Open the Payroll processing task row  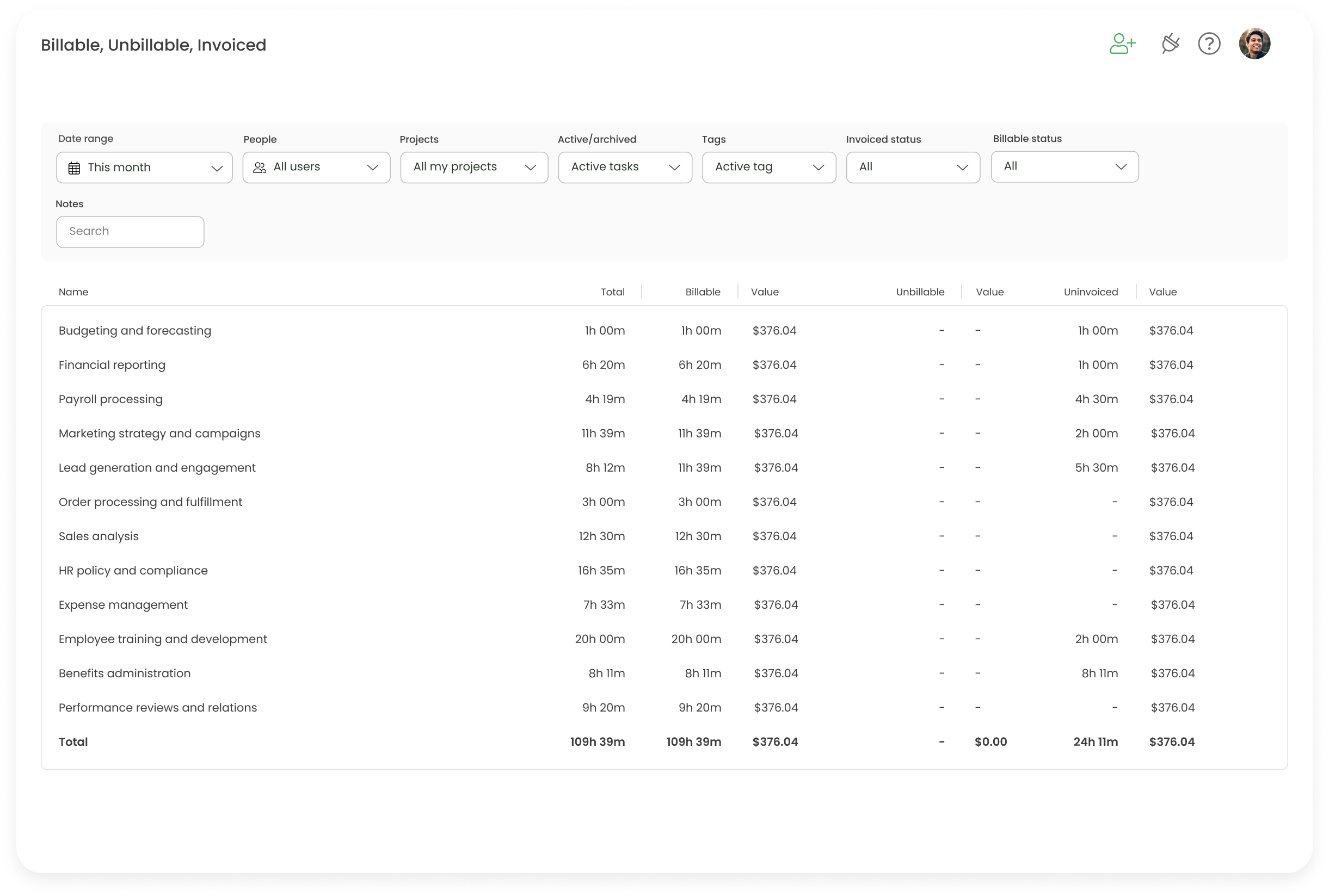(x=110, y=399)
